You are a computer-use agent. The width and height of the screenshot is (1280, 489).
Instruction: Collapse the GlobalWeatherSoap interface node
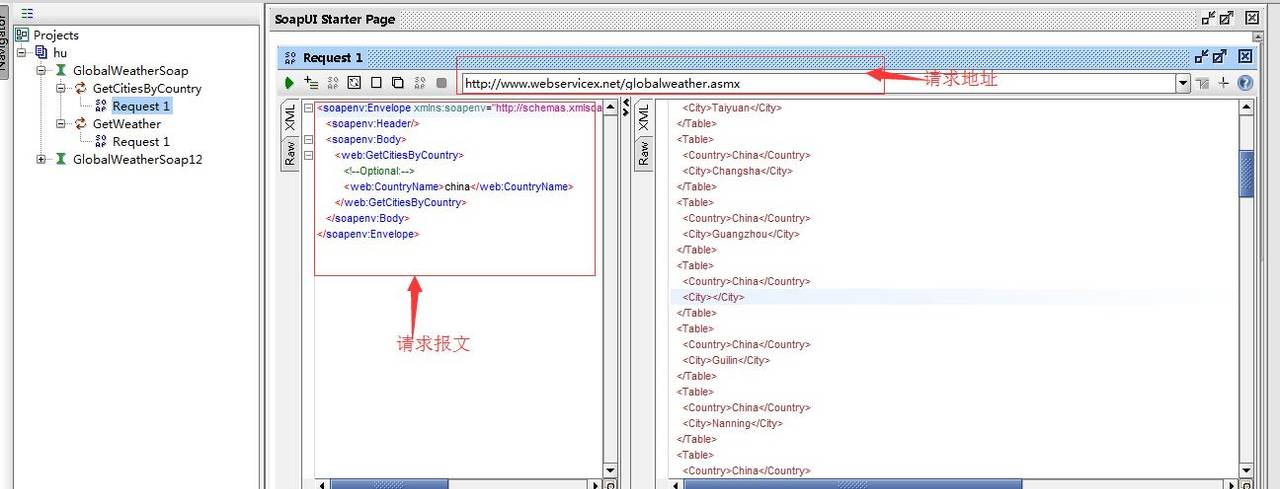(41, 71)
